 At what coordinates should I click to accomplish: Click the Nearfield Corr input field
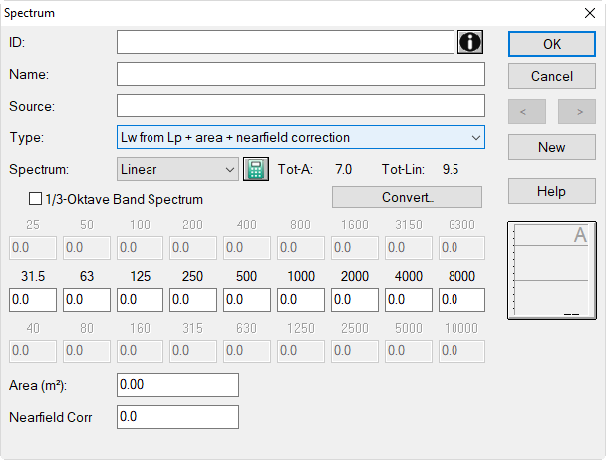178,417
